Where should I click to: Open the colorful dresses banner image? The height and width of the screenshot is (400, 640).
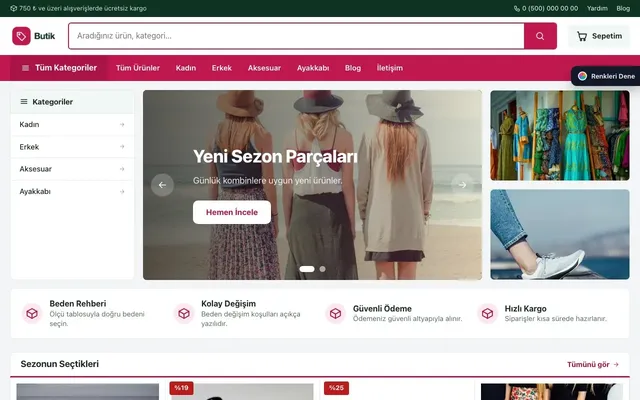[x=560, y=136]
